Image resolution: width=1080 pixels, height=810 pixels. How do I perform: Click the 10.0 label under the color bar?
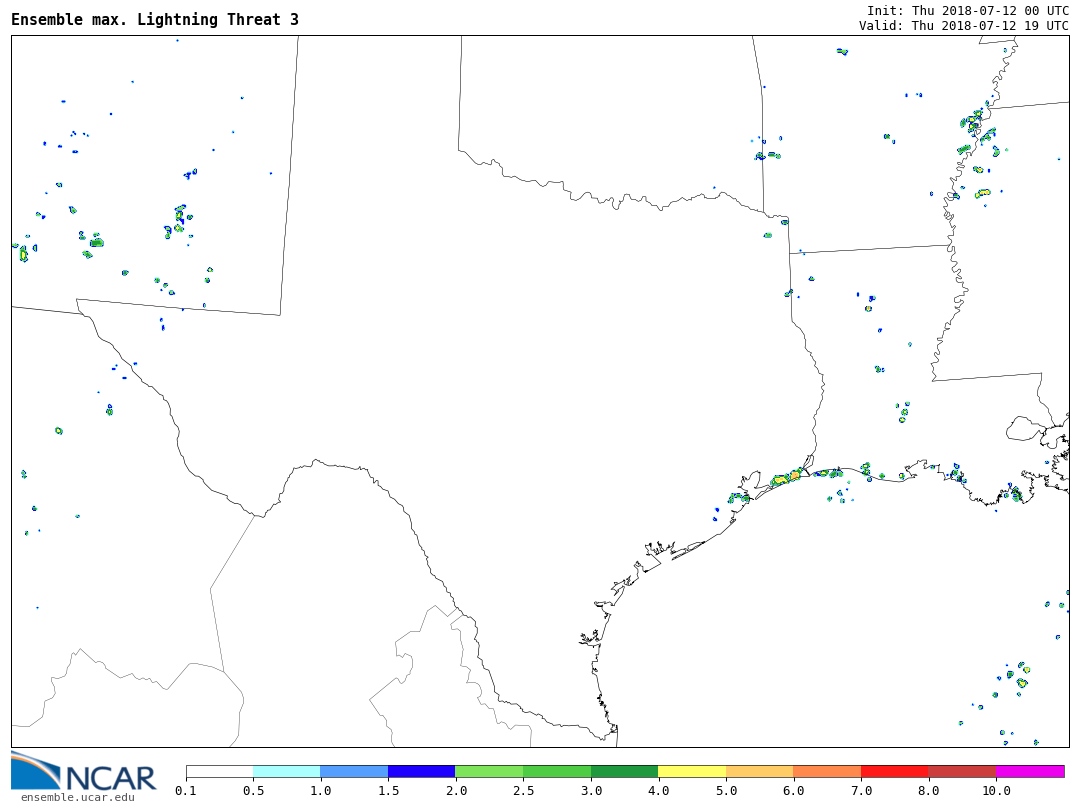(996, 791)
